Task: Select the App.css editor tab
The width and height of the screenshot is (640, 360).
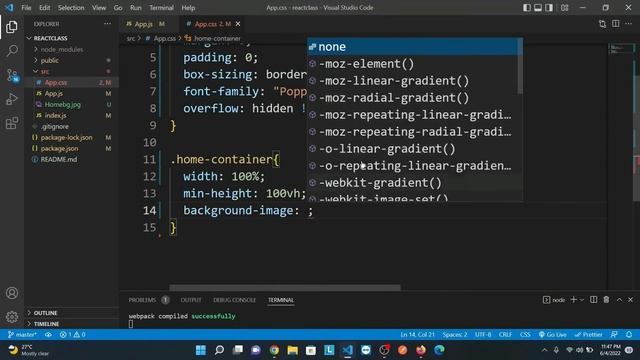Action: pyautogui.click(x=211, y=24)
